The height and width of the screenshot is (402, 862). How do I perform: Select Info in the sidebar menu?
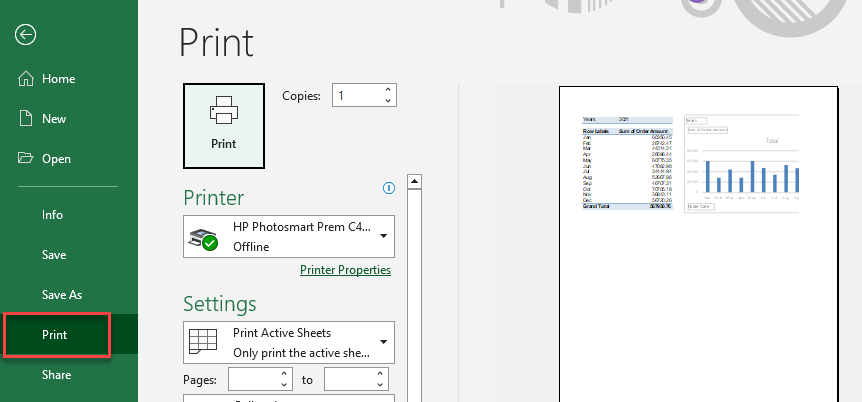(x=52, y=215)
